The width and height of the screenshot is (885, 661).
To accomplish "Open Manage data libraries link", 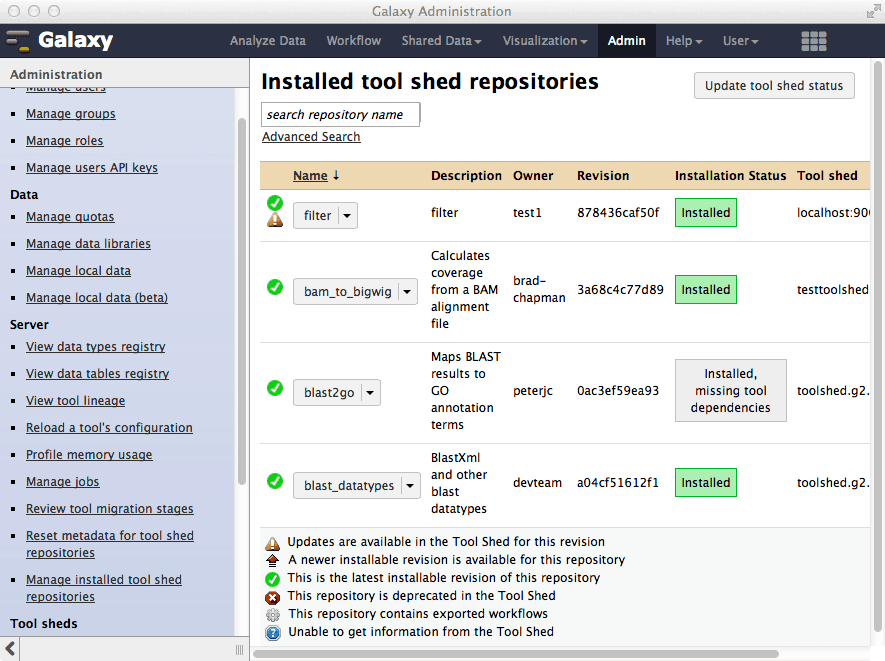I will (88, 244).
